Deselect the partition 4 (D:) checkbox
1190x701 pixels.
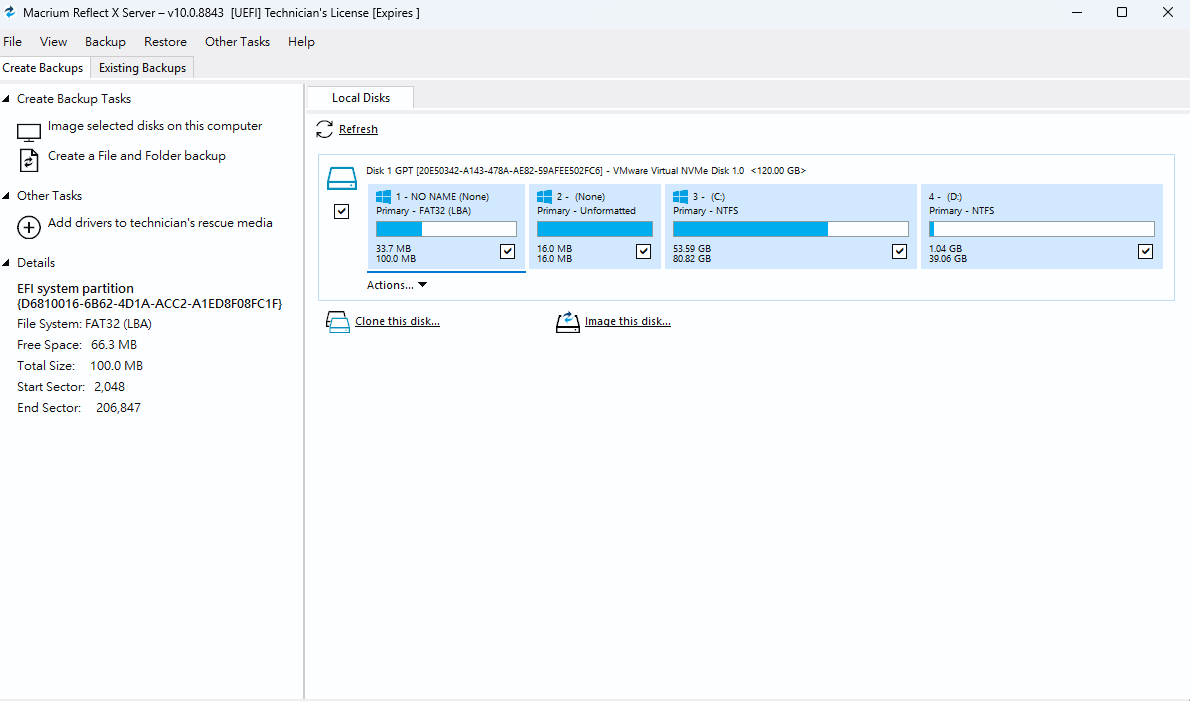1145,252
